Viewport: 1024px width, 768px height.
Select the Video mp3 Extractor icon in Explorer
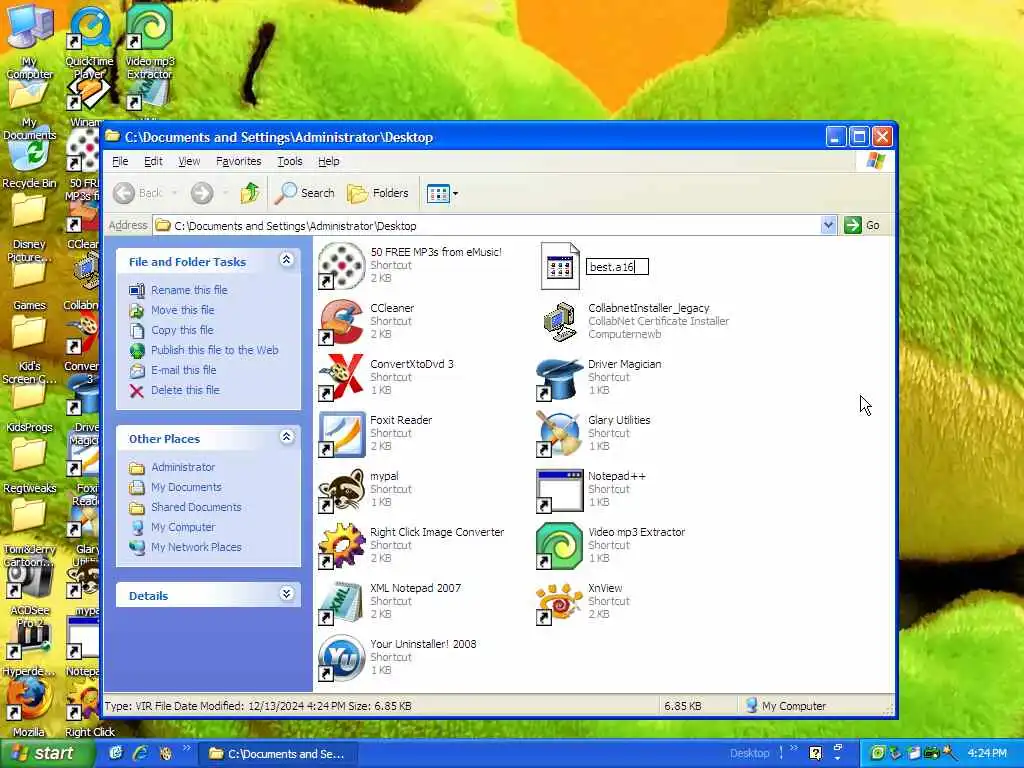click(x=559, y=546)
